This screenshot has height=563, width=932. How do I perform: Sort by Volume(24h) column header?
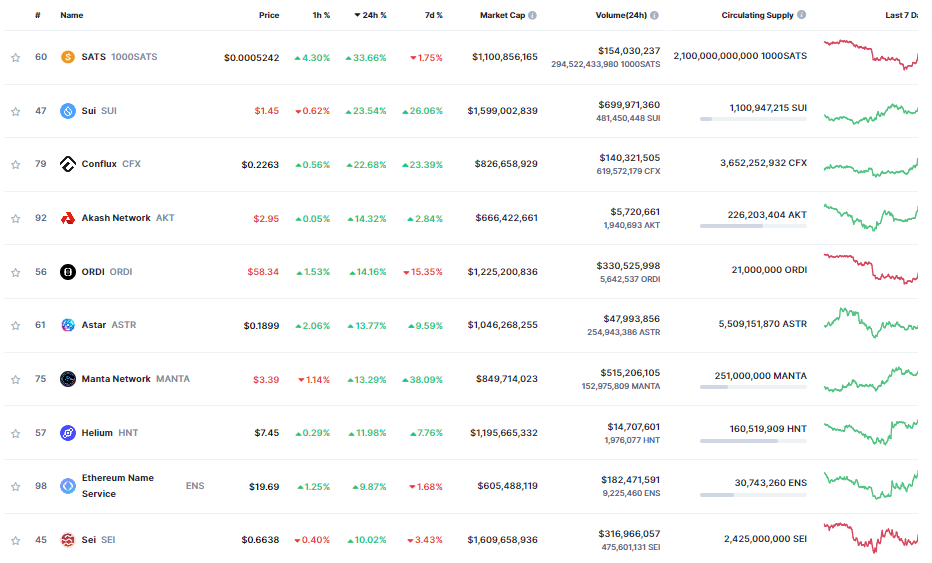621,15
